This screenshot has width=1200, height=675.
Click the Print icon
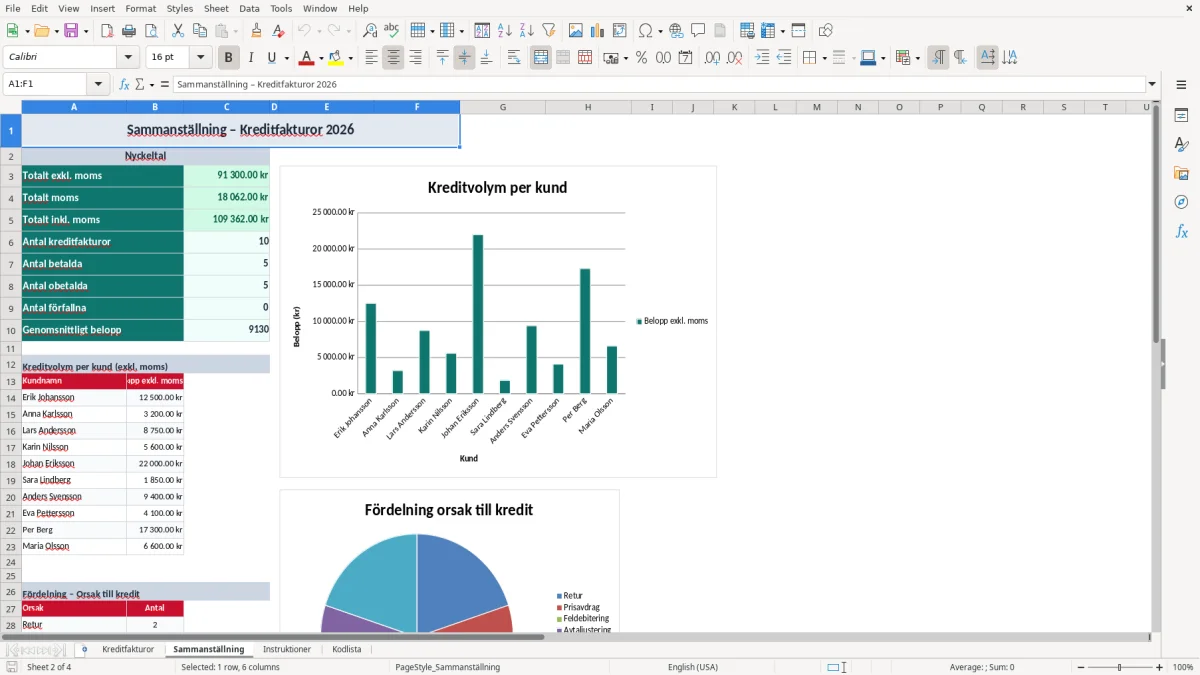(x=129, y=31)
